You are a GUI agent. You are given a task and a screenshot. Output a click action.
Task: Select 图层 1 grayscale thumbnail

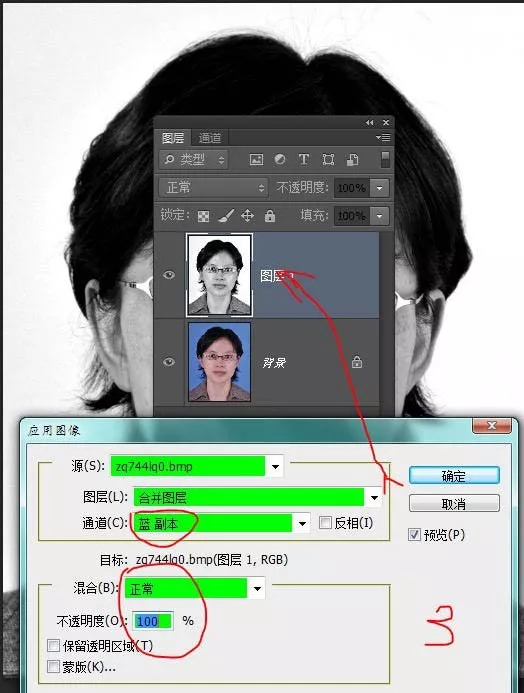click(x=220, y=275)
